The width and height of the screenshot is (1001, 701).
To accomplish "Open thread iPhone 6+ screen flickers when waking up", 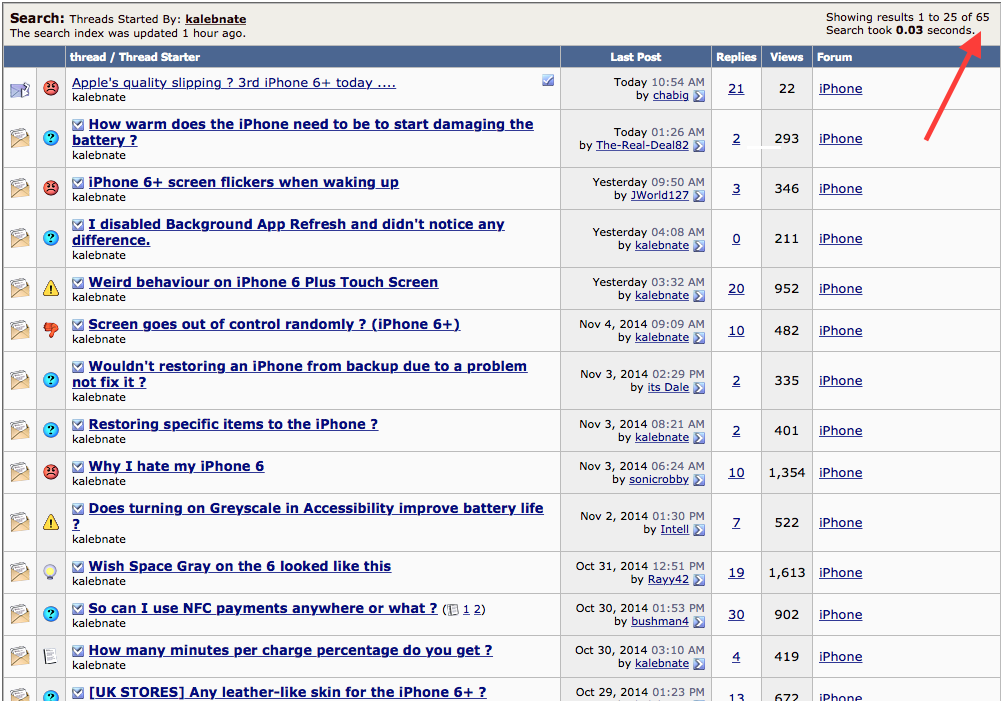I will point(243,182).
